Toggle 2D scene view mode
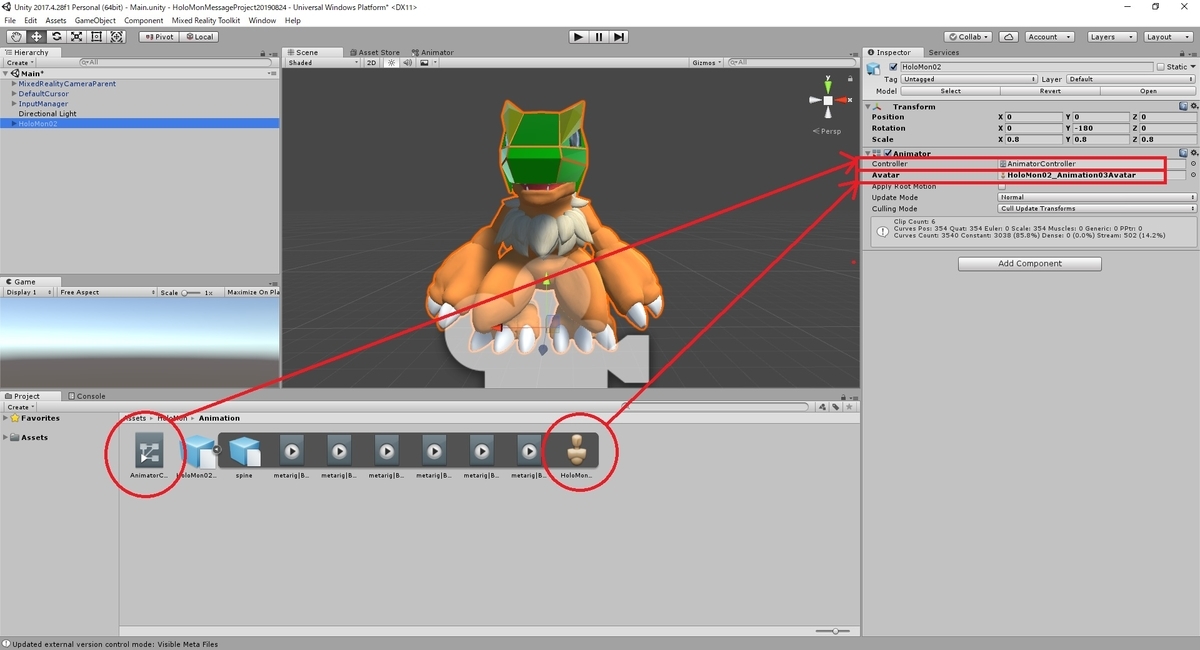This screenshot has height=650, width=1200. pos(371,62)
